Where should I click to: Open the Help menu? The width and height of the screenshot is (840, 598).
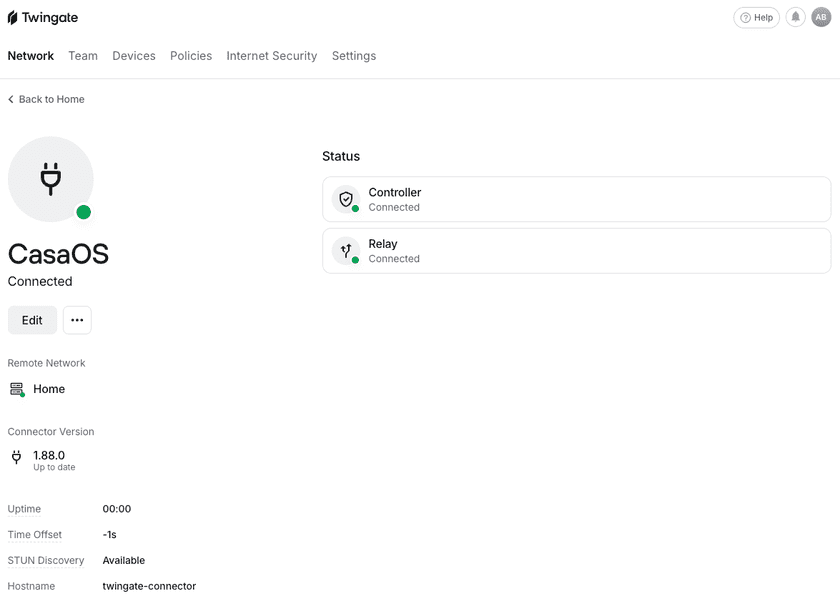[x=756, y=18]
